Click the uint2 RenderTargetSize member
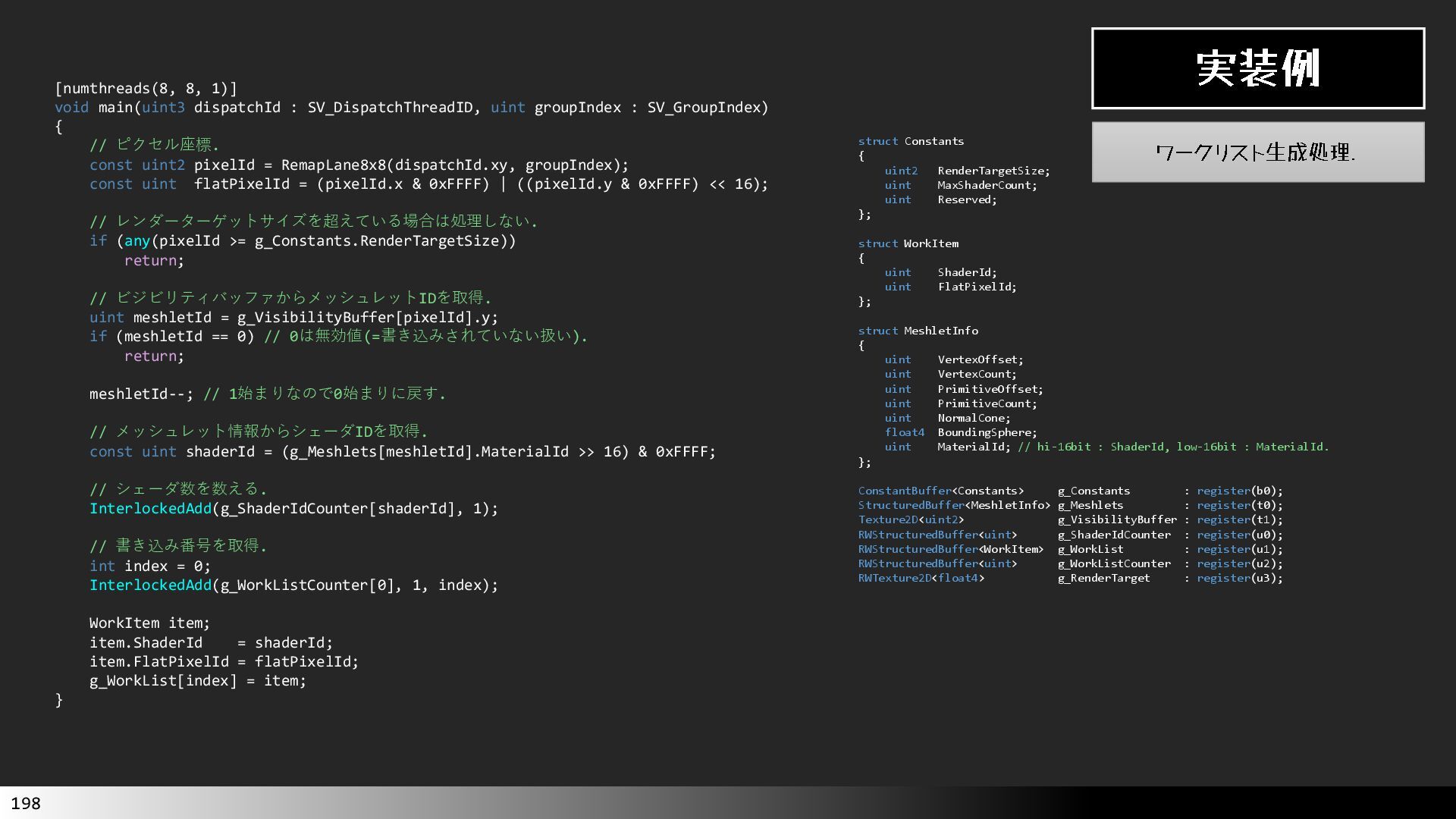This screenshot has width=1456, height=819. click(968, 171)
